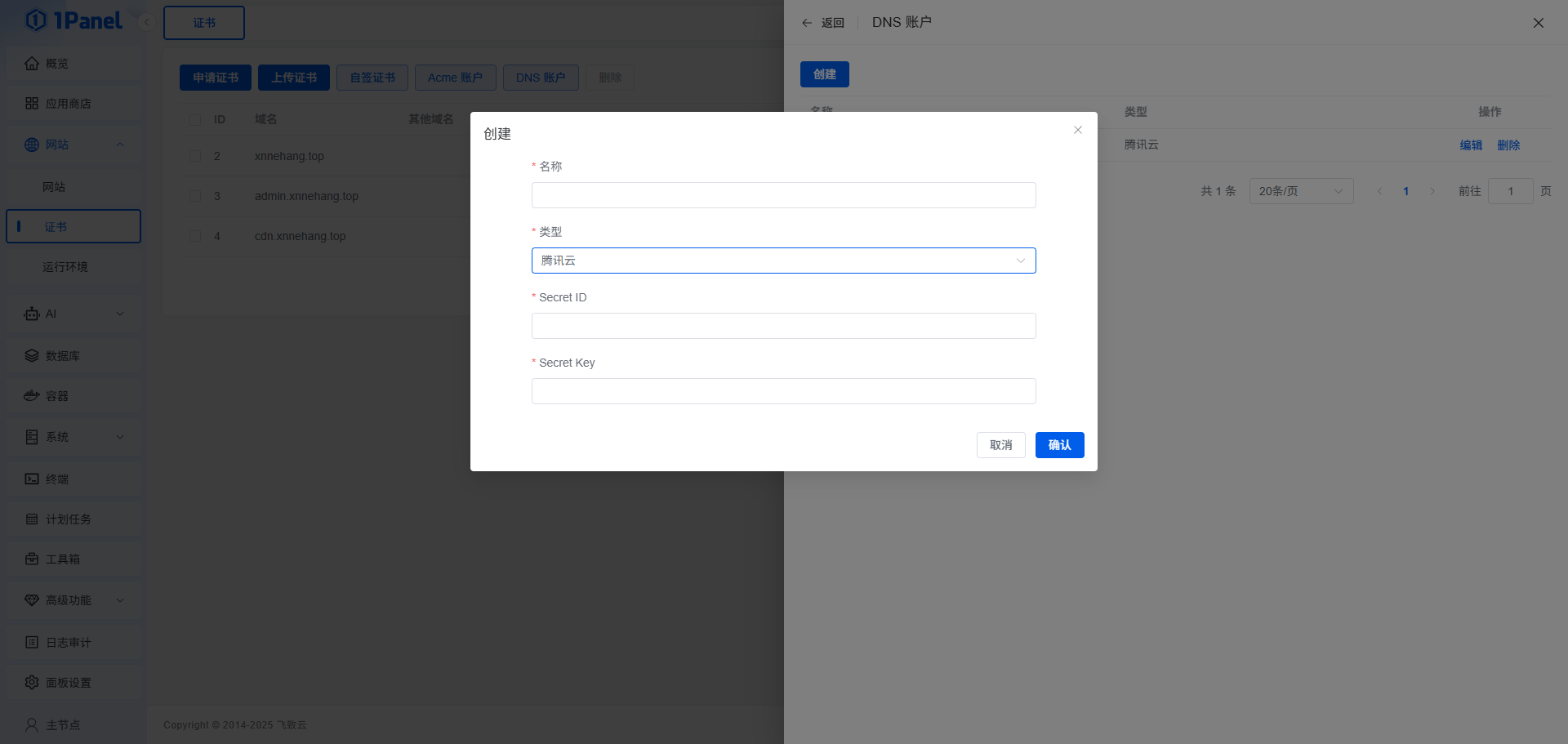This screenshot has width=1568, height=744.
Task: Open the 概览 dashboard icon
Action: [31, 63]
